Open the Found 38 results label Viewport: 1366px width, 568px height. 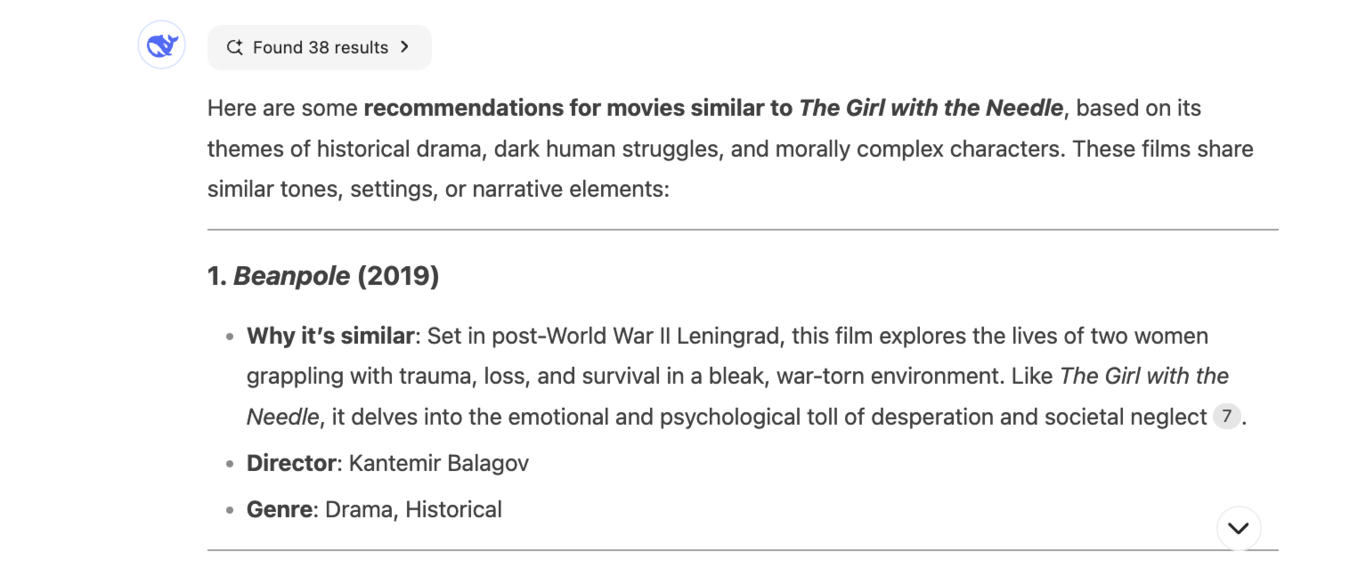pos(320,47)
